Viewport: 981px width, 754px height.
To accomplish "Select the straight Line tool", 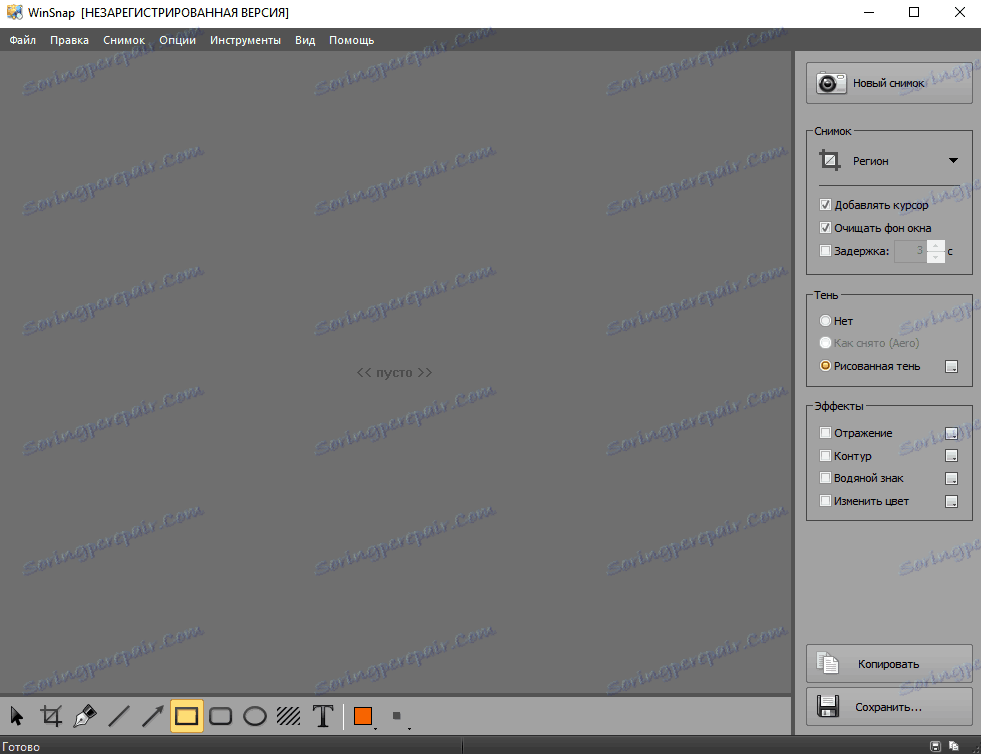I will point(119,716).
